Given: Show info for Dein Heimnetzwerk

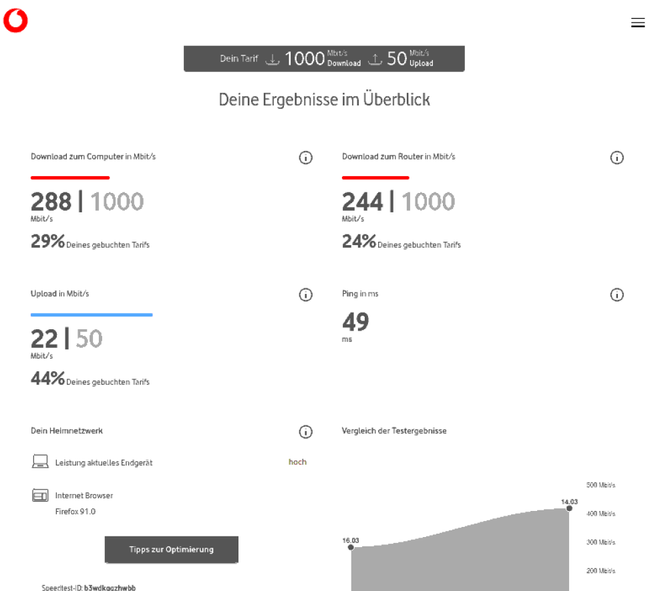Looking at the screenshot, I should 305,432.
